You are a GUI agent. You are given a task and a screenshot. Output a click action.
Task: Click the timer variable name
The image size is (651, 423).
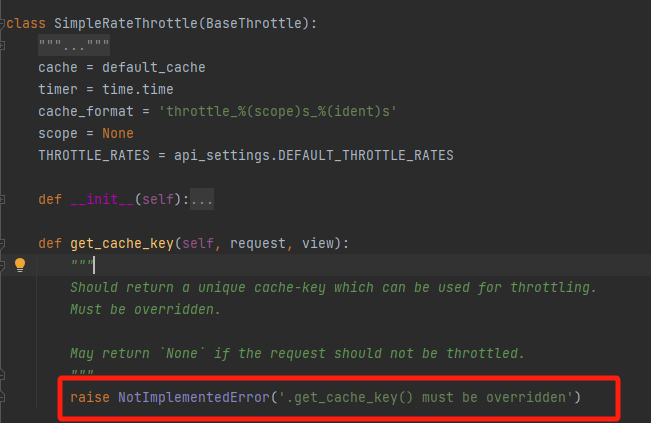tap(58, 89)
